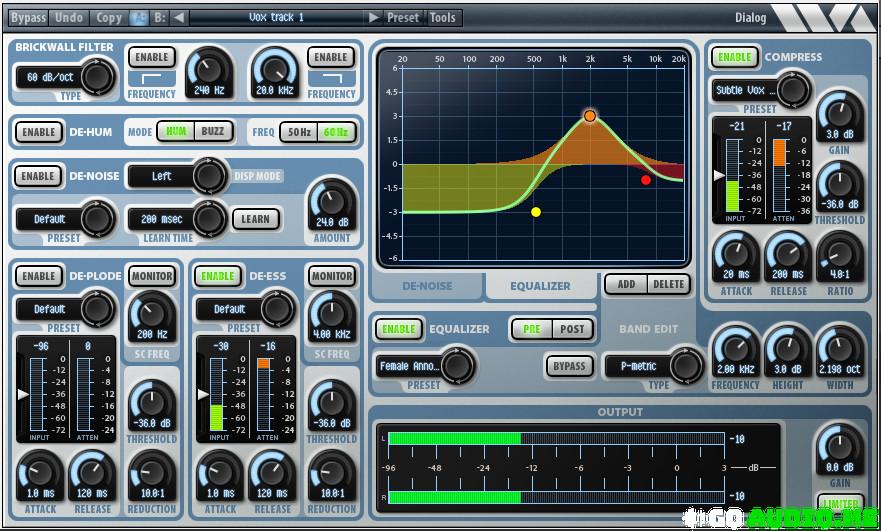881x531 pixels.
Task: Select 50Hz hum frequency
Action: [x=299, y=132]
